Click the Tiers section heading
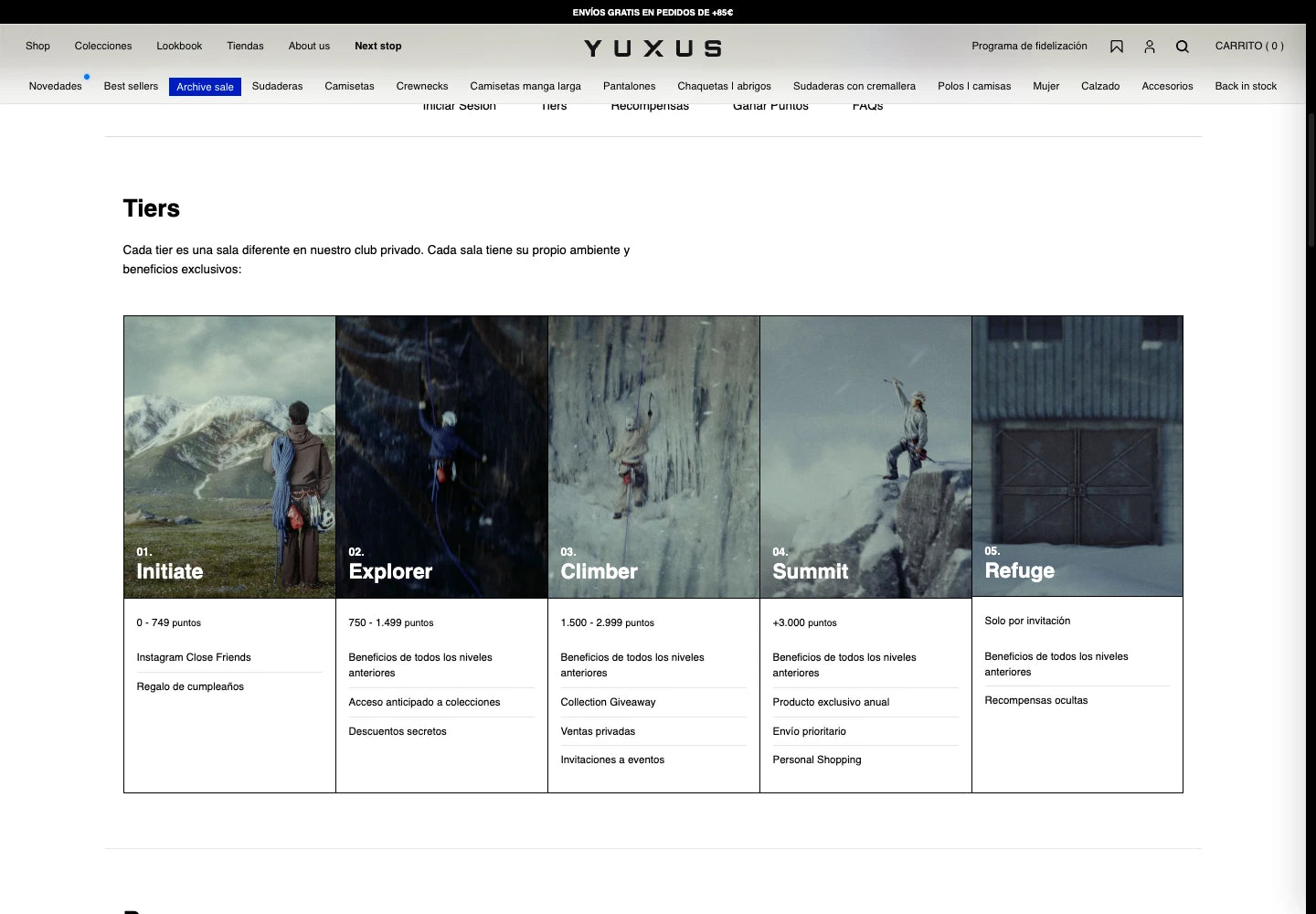Viewport: 1316px width, 914px height. [151, 208]
